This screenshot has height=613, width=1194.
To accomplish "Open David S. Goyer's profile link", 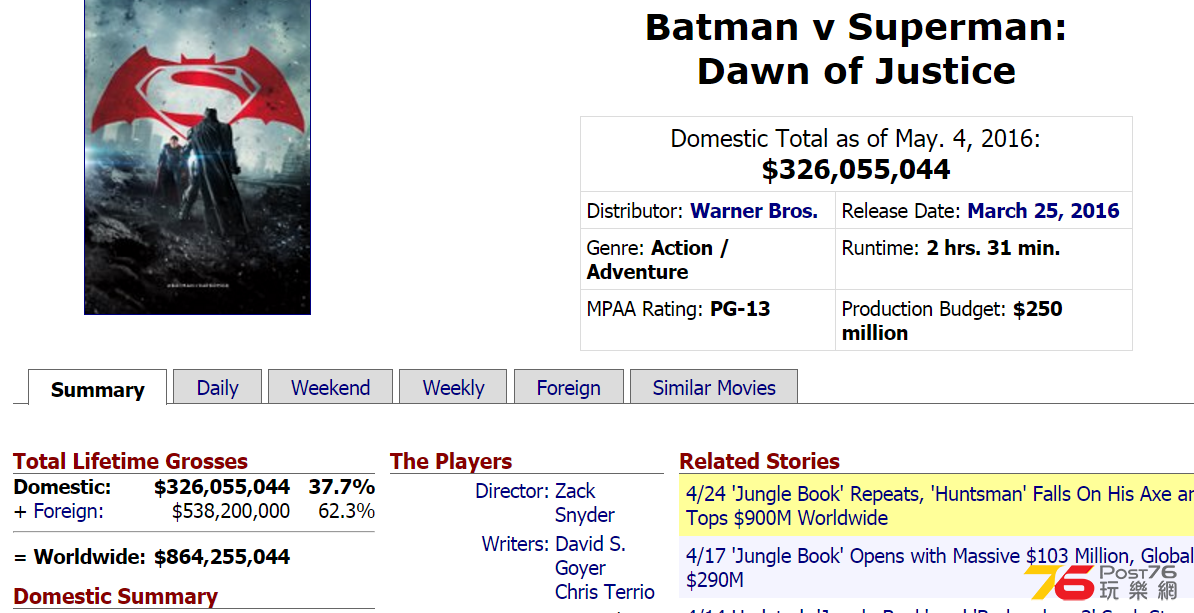I will [x=591, y=556].
